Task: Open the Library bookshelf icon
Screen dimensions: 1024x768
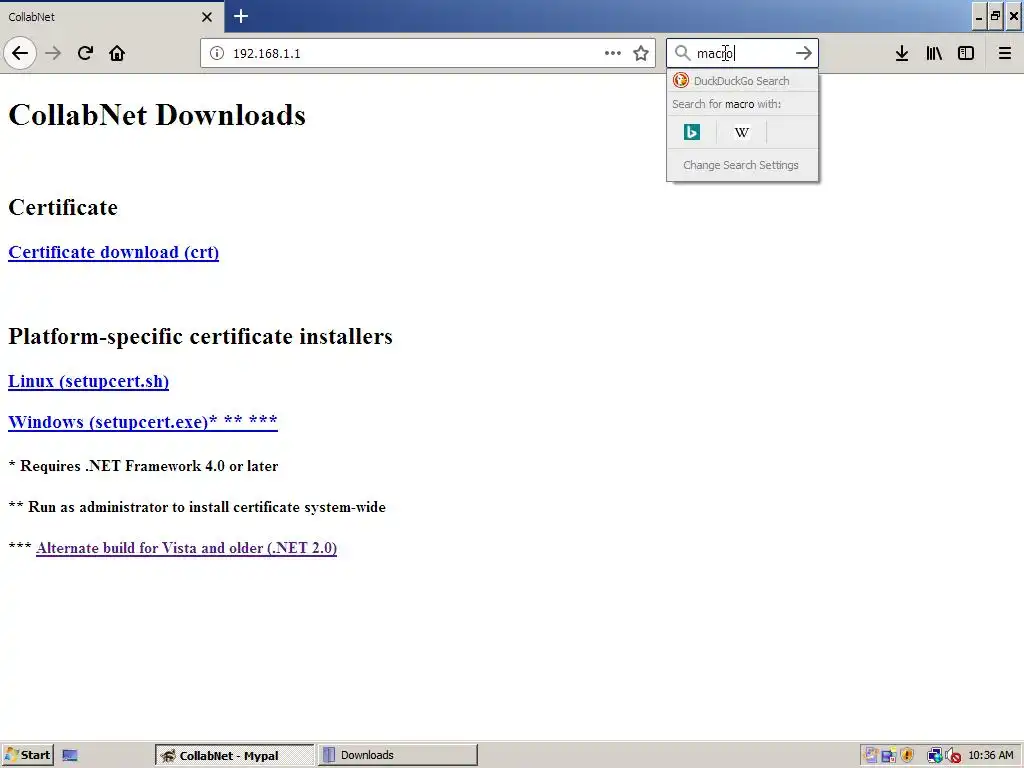Action: click(934, 53)
